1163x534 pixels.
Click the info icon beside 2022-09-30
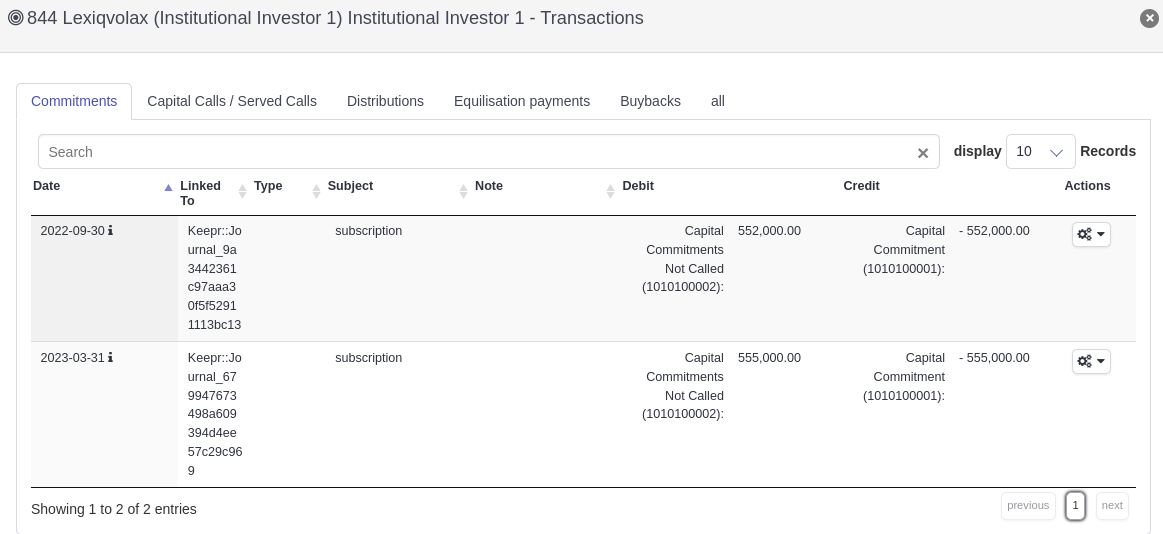[110, 231]
